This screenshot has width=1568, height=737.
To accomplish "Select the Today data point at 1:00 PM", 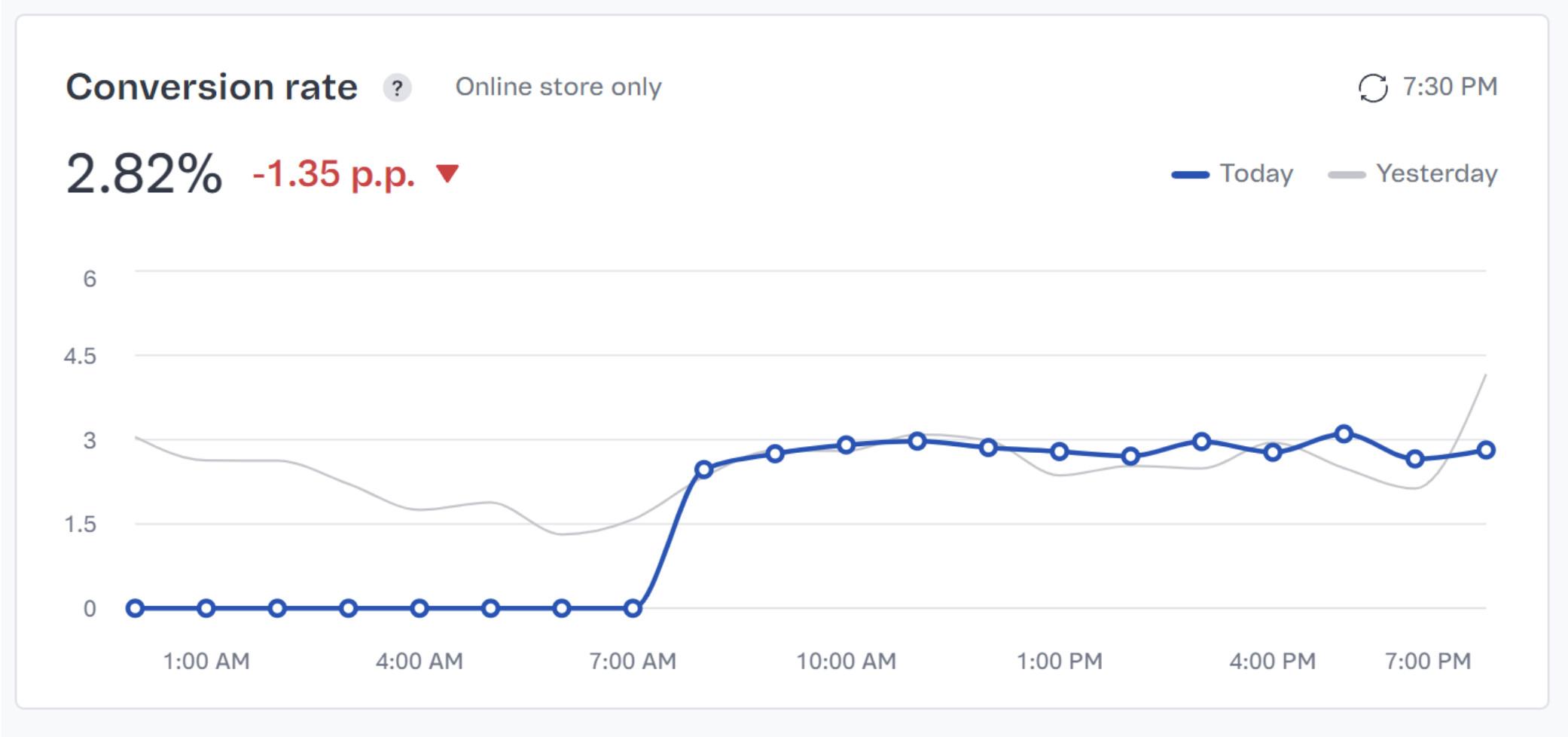I will click(1059, 451).
